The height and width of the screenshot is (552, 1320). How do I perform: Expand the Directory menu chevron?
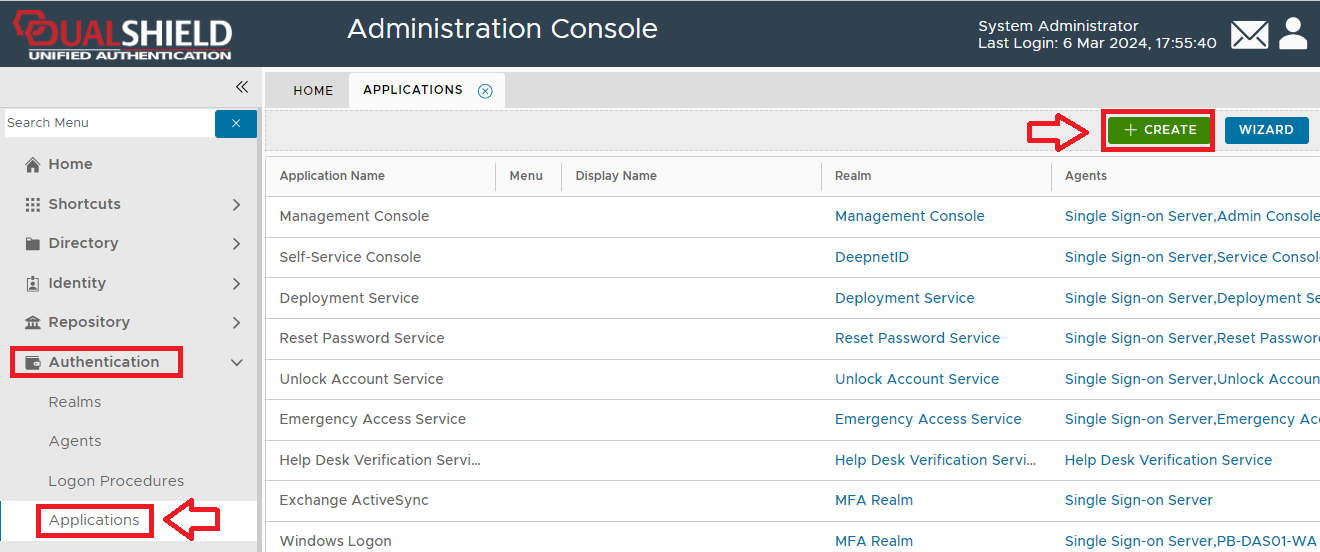pyautogui.click(x=236, y=244)
